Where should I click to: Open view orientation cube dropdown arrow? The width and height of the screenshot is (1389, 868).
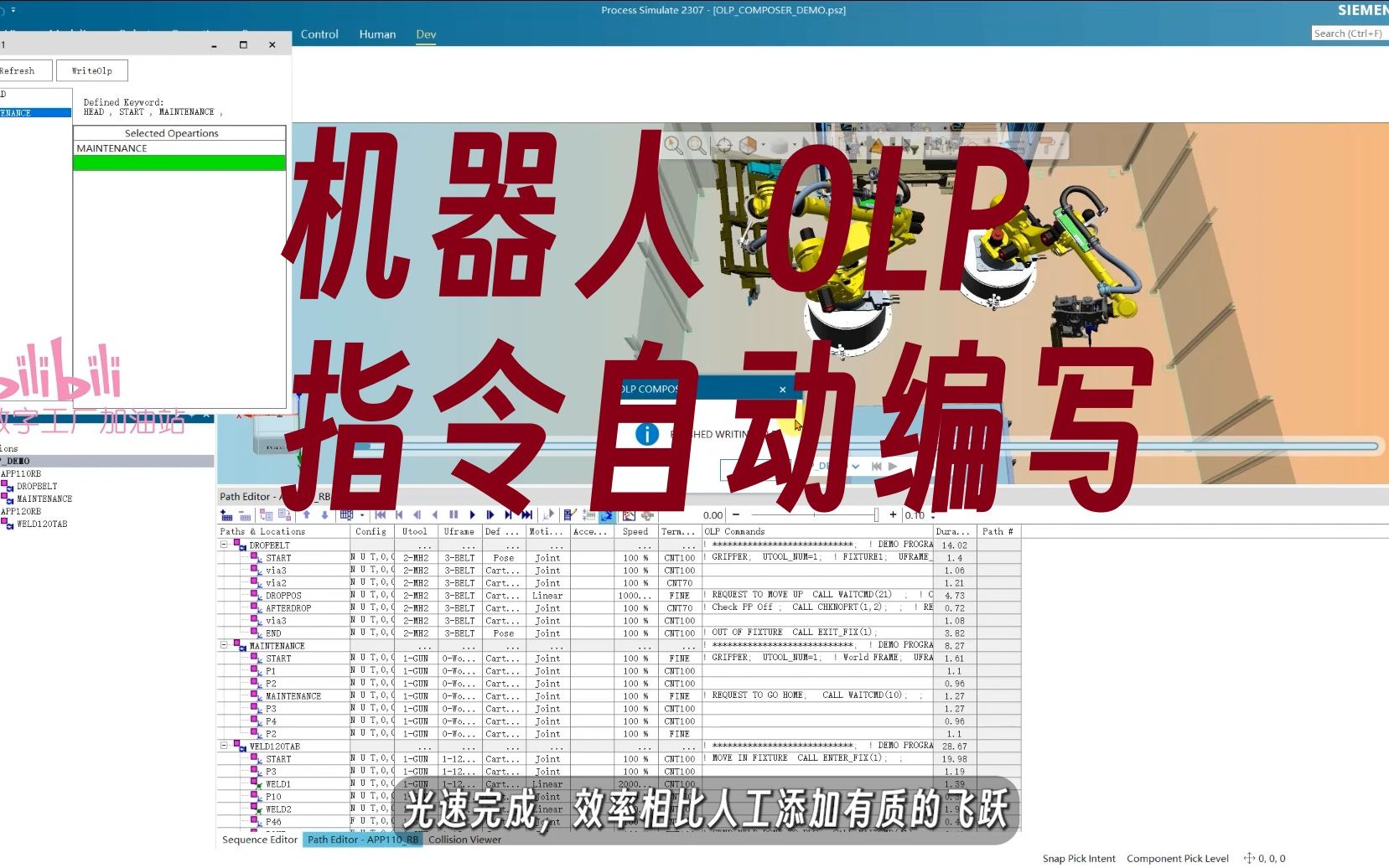[x=763, y=146]
